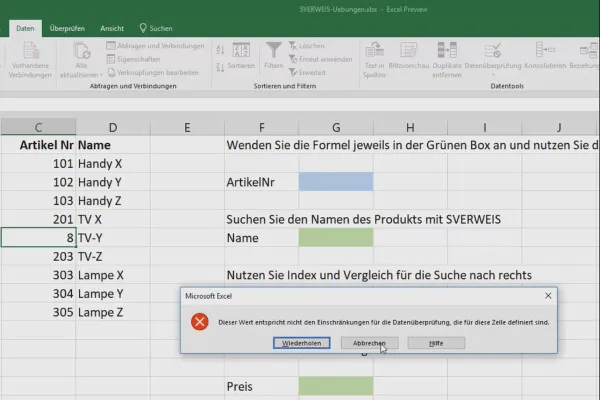Select the green cell beside Preis
600x400 pixels.
click(336, 386)
